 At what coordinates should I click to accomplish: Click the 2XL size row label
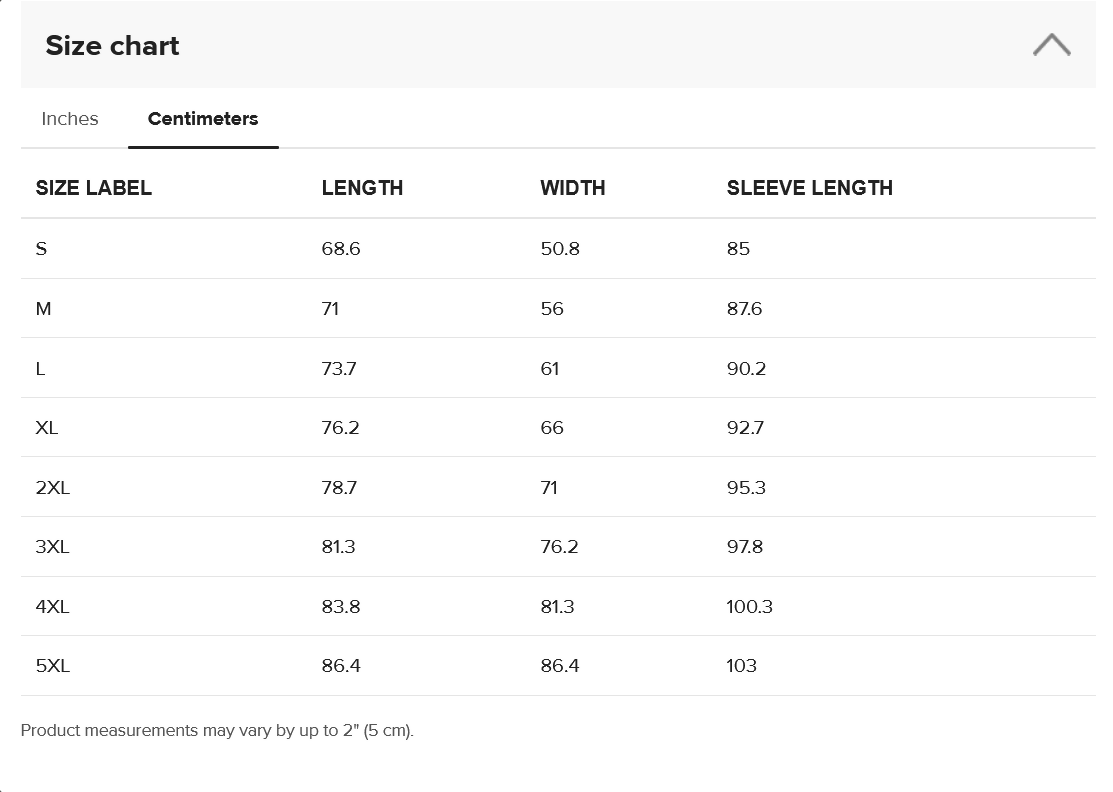pos(53,488)
